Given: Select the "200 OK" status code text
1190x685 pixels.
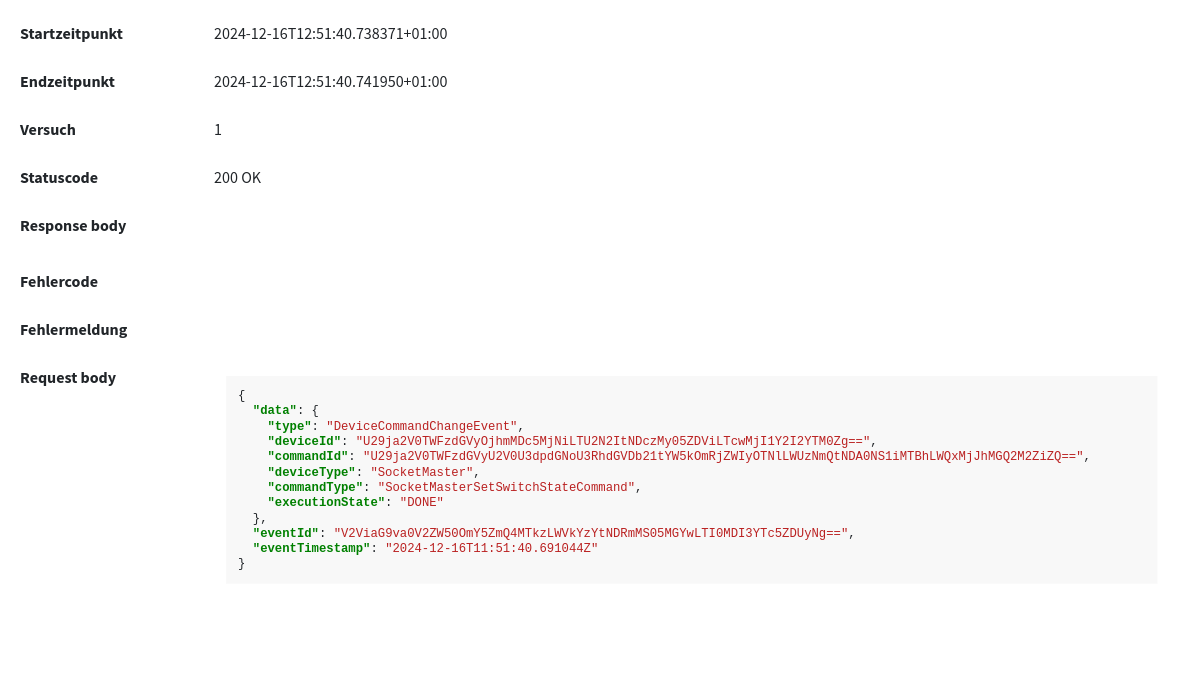Looking at the screenshot, I should (x=237, y=177).
